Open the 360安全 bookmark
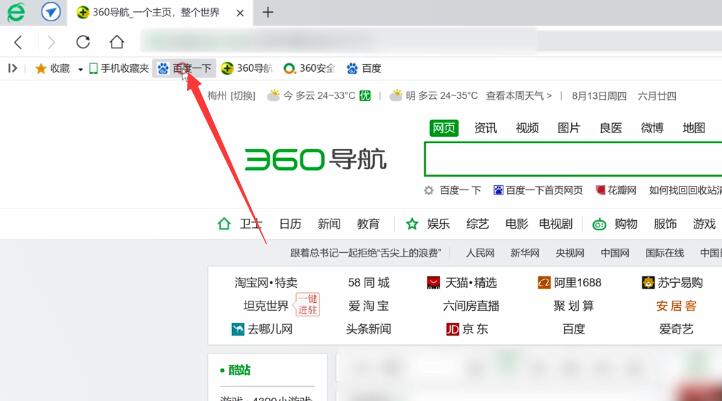722x401 pixels. [x=309, y=69]
